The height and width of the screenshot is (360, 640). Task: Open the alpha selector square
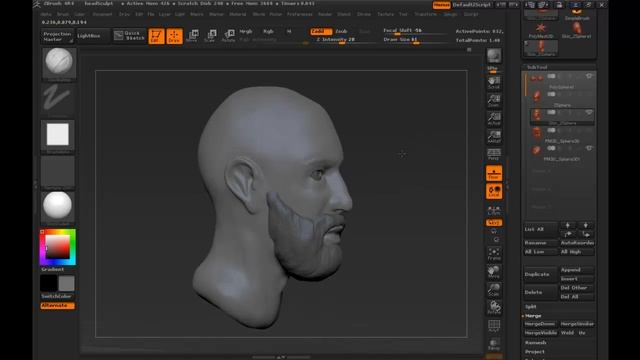coord(58,136)
